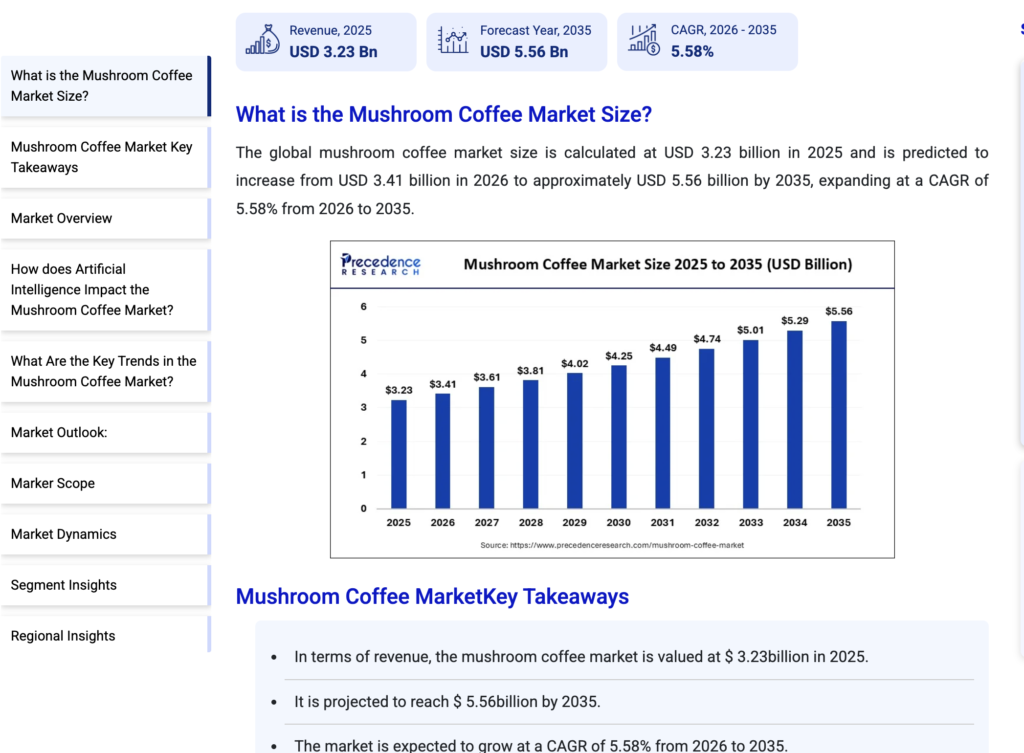
Task: Open Market Dynamics from table of contents
Action: (64, 534)
